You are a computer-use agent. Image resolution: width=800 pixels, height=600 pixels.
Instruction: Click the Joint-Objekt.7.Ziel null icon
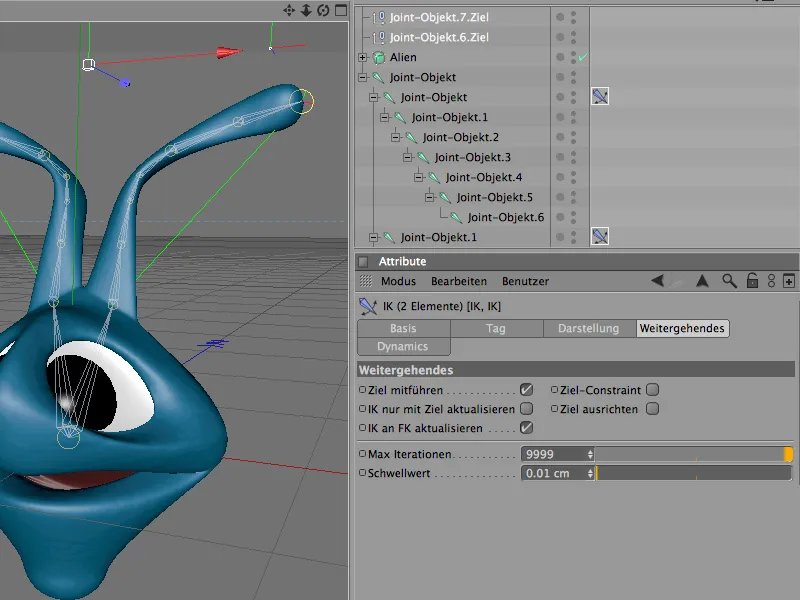[379, 18]
